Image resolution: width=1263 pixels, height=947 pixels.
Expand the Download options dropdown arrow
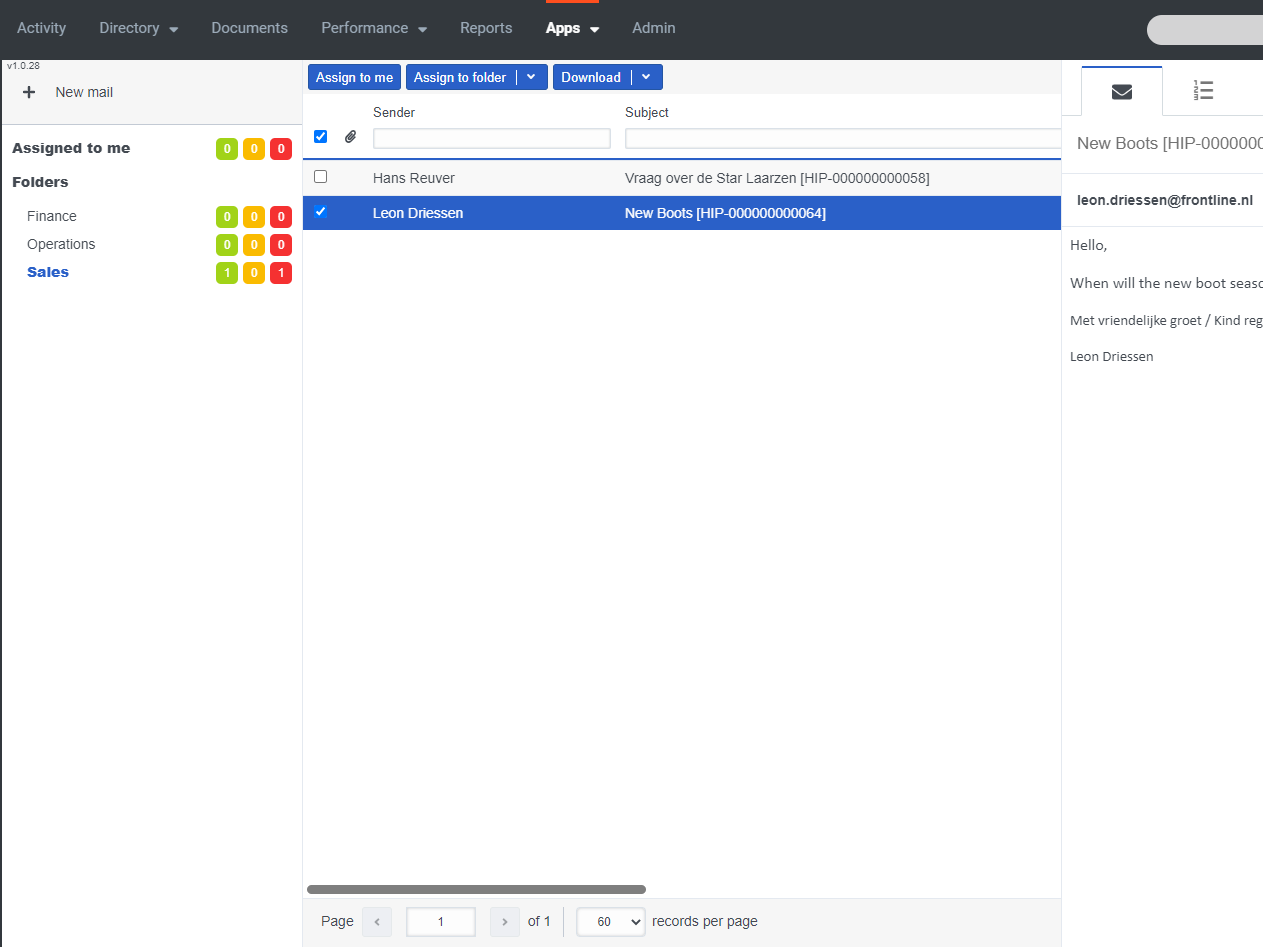coord(646,77)
